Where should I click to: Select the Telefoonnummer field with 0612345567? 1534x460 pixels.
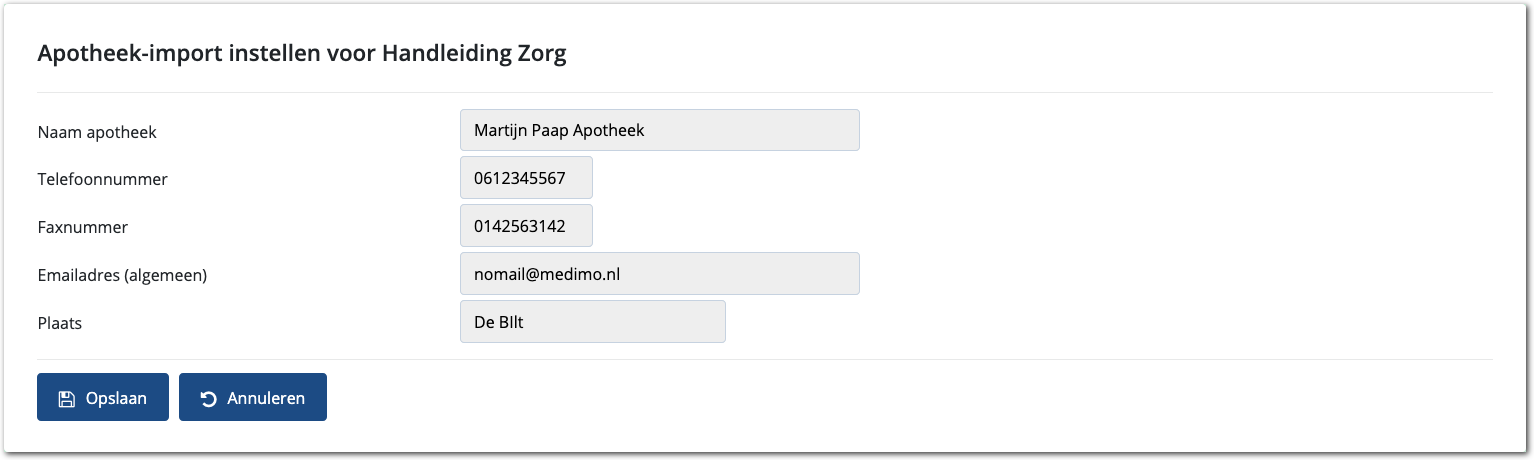[x=526, y=178]
